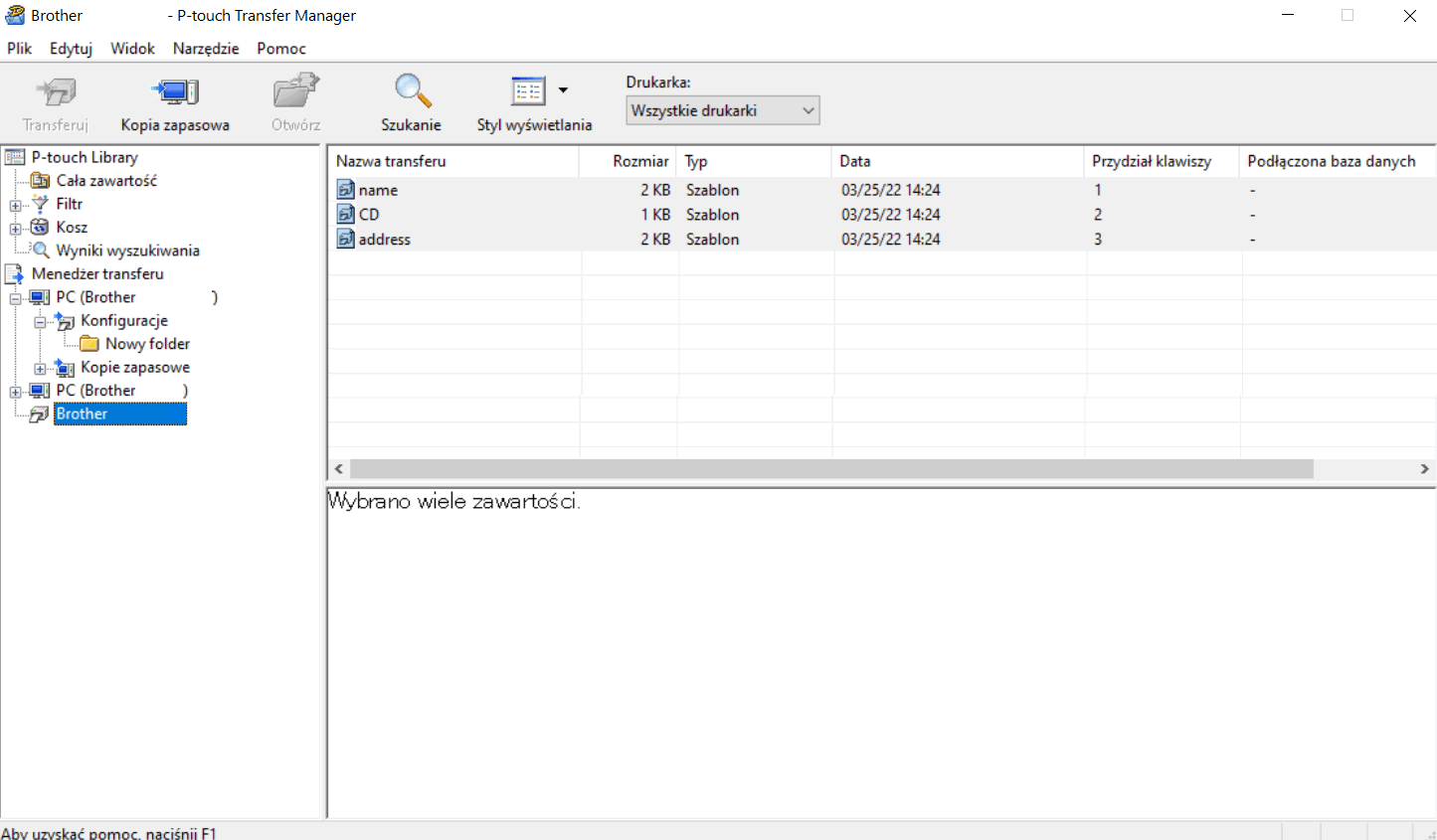This screenshot has height=840, width=1437.
Task: Select the CD template row
Action: point(369,215)
